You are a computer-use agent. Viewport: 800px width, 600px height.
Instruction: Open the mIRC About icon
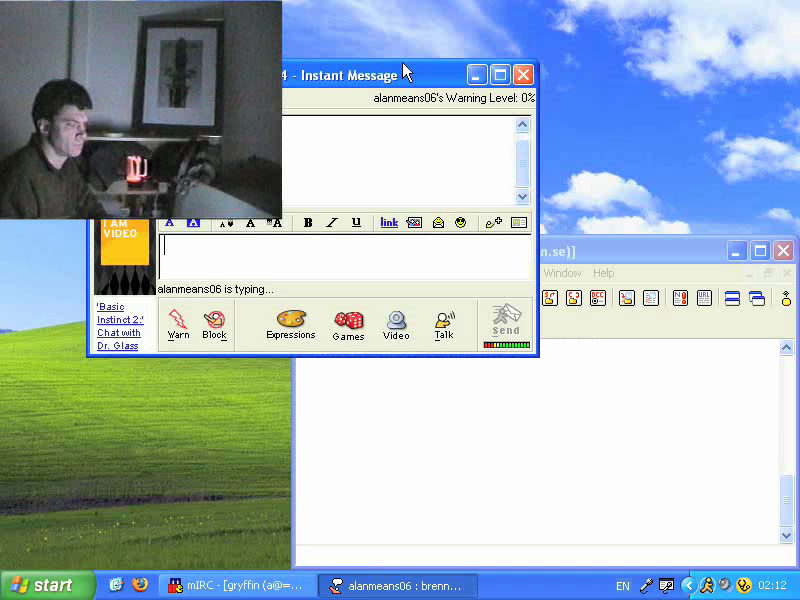[x=786, y=298]
